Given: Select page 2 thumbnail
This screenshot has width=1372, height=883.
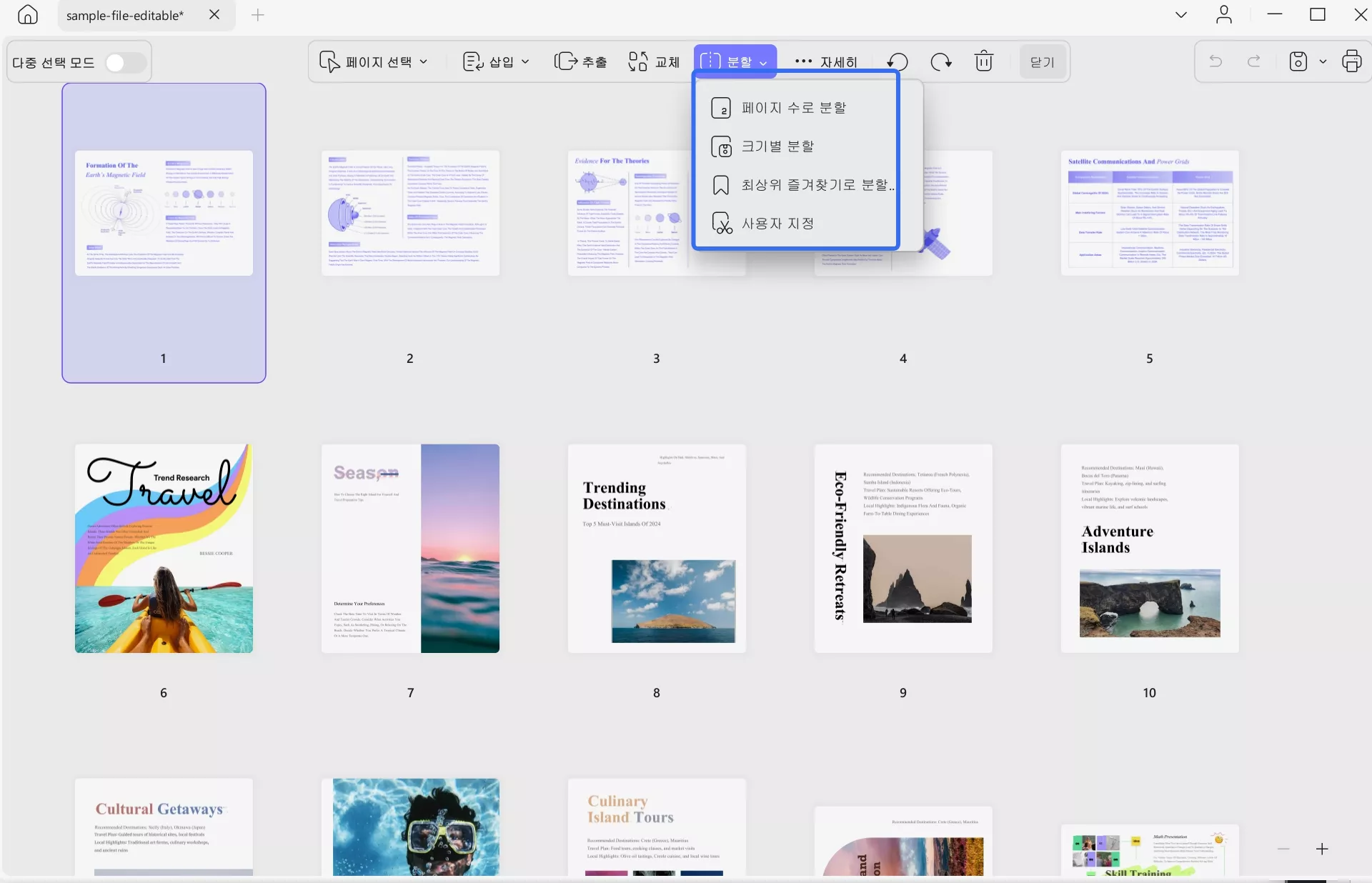Looking at the screenshot, I should (x=410, y=213).
